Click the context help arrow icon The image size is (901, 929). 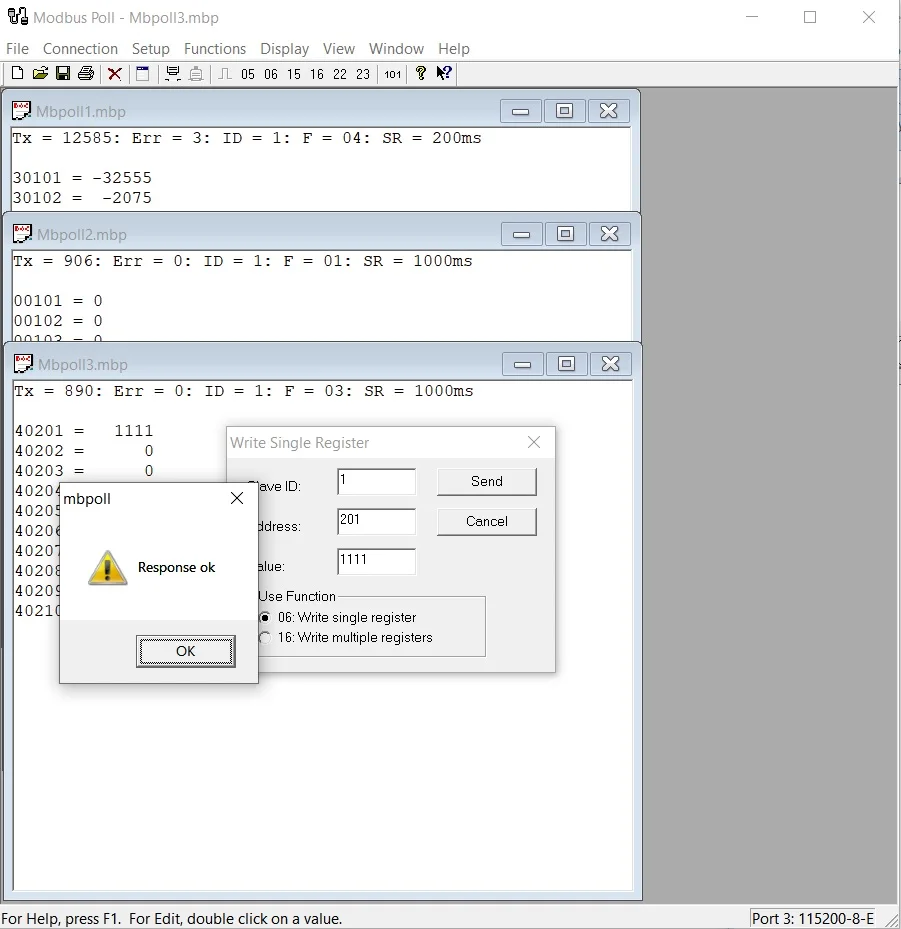pyautogui.click(x=444, y=73)
